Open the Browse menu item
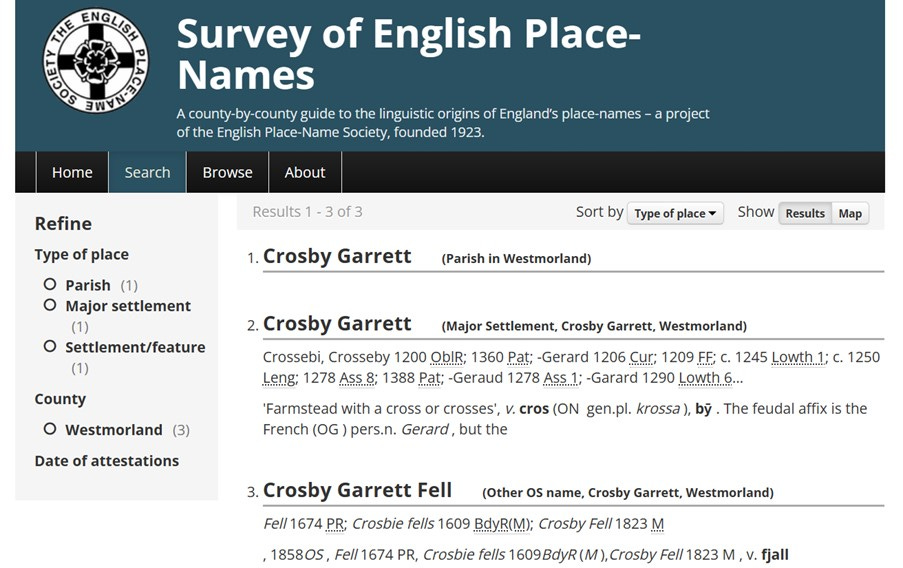This screenshot has height=568, width=903. (x=227, y=172)
